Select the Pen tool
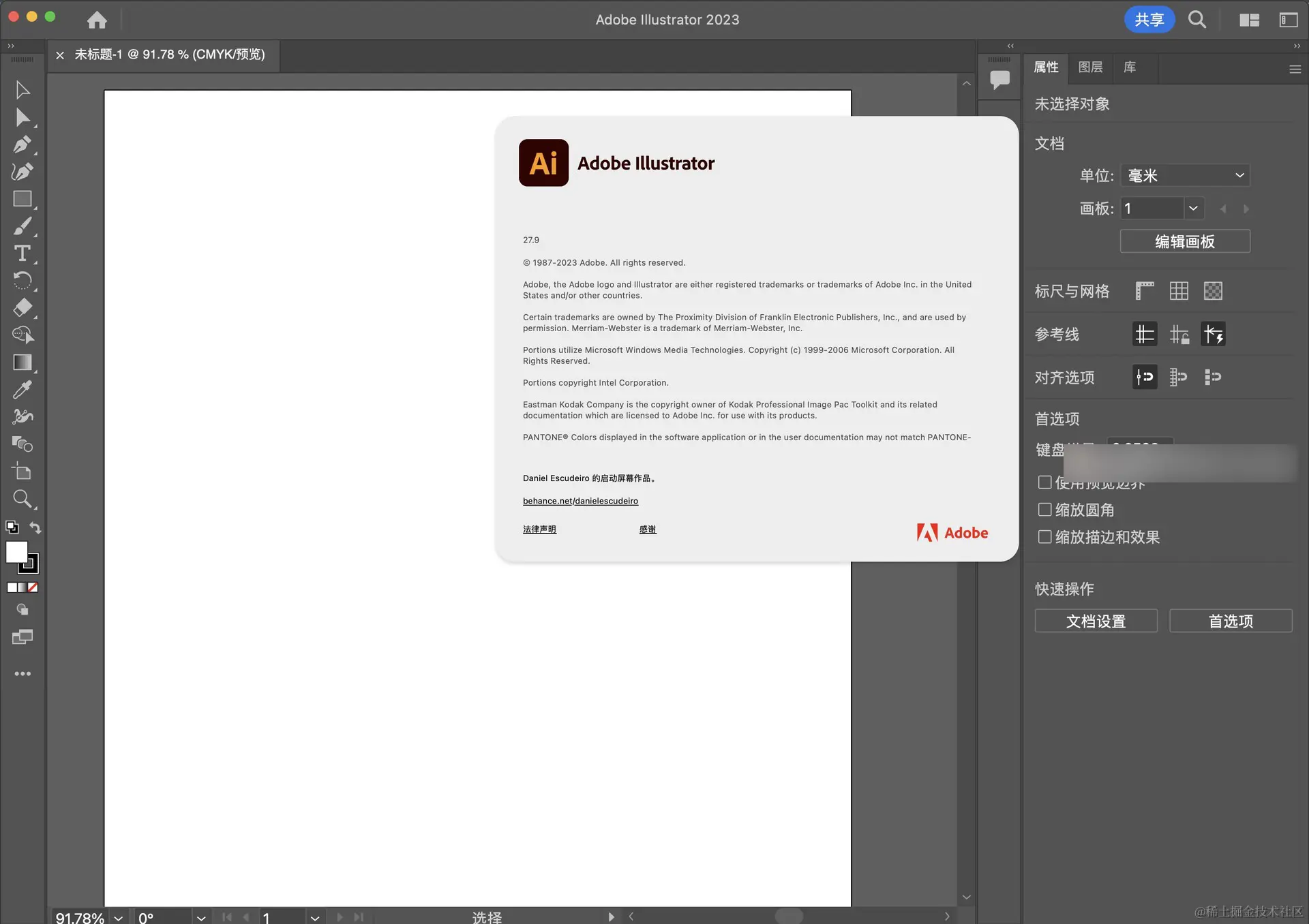The image size is (1309, 924). point(22,144)
